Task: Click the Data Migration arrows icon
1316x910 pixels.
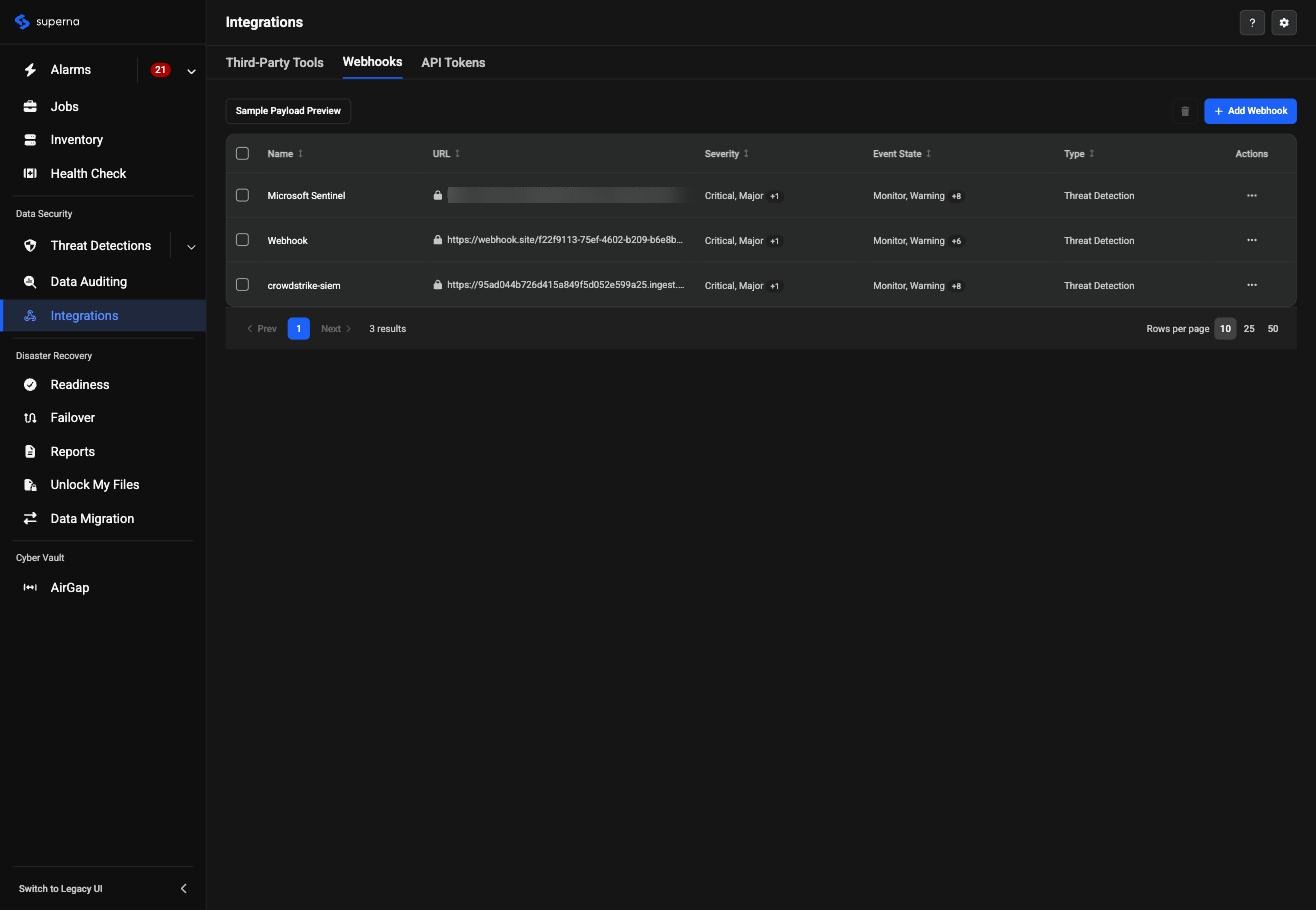Action: tap(30, 518)
